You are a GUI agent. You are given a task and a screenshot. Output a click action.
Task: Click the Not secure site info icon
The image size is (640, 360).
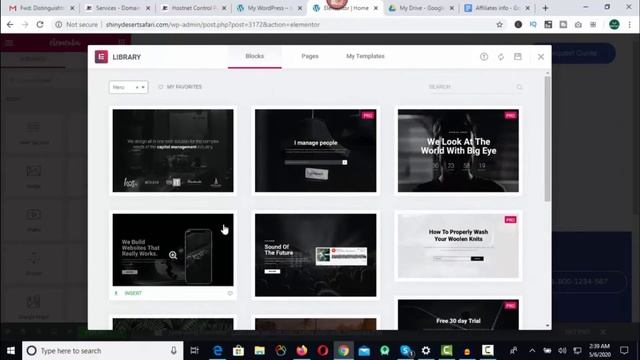tap(59, 24)
